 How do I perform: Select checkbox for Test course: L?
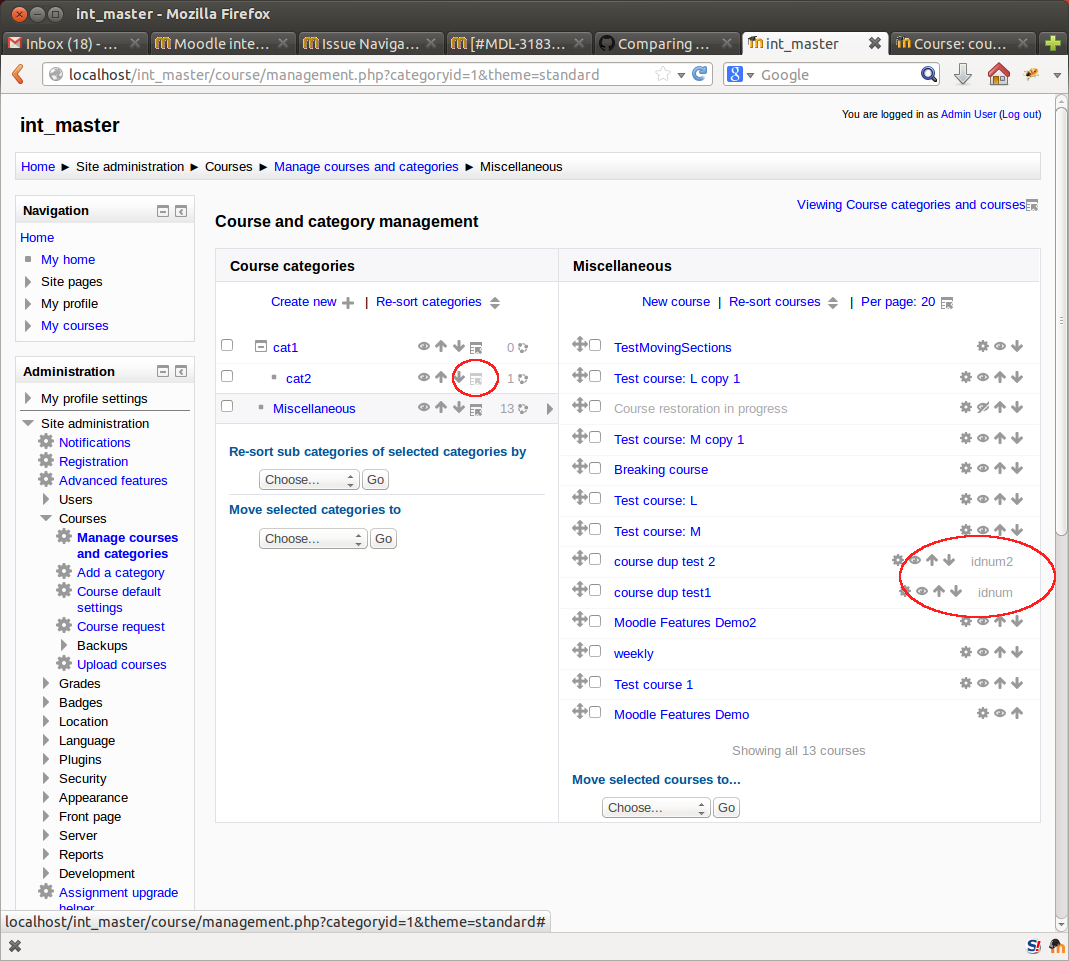tap(595, 498)
